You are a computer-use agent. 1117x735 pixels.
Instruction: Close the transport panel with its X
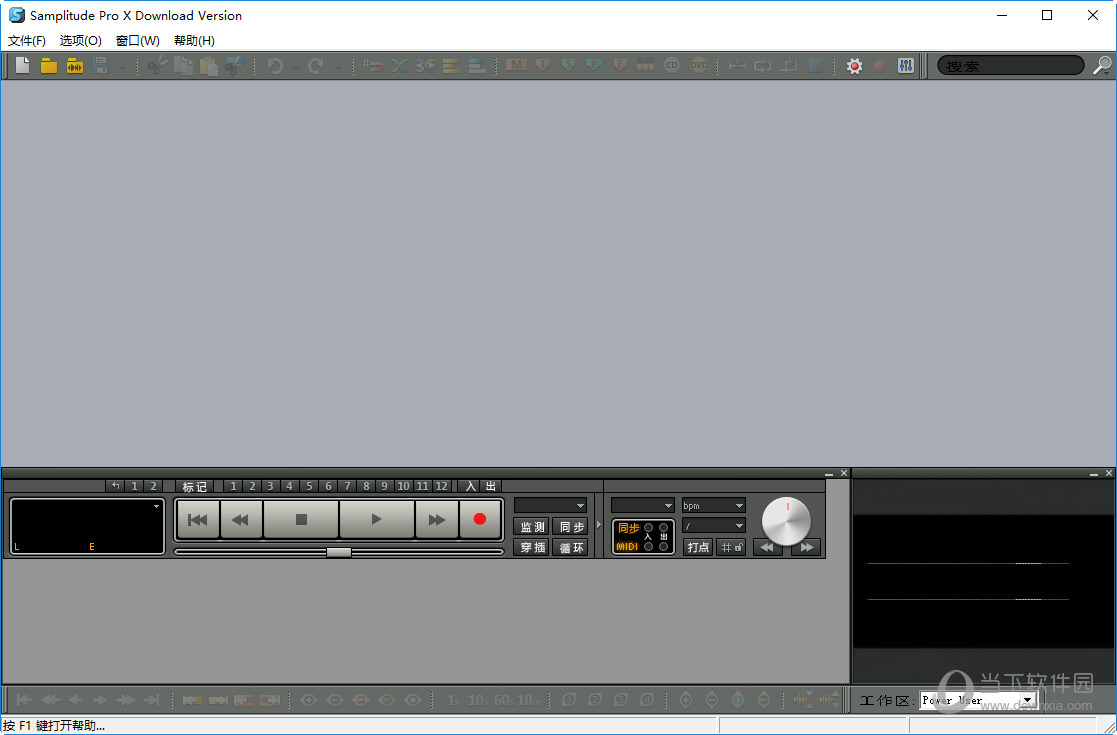click(x=844, y=473)
